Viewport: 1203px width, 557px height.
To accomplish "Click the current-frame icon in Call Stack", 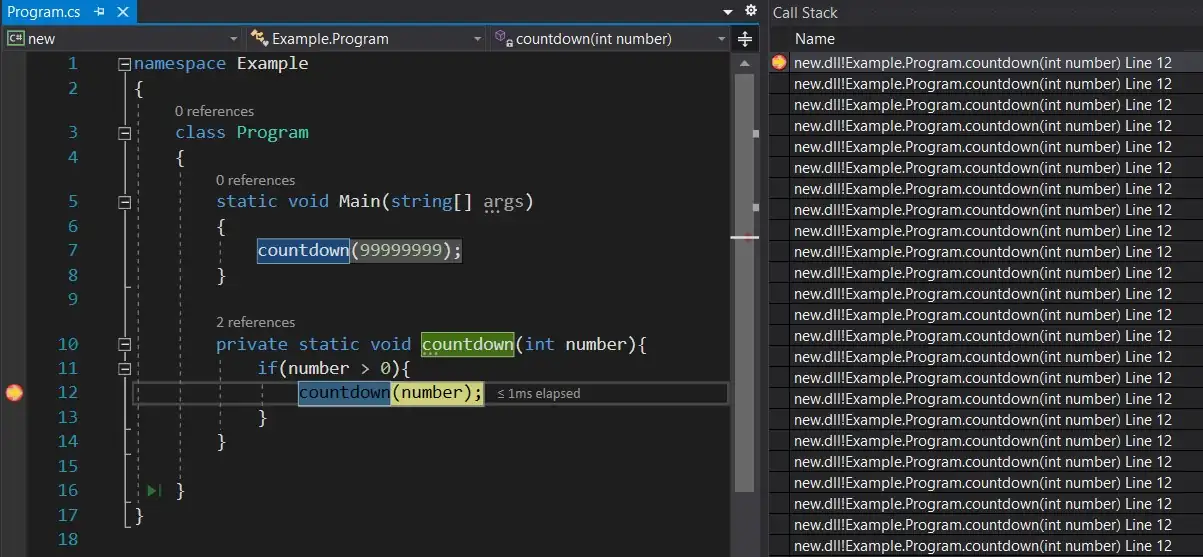I will 779,62.
